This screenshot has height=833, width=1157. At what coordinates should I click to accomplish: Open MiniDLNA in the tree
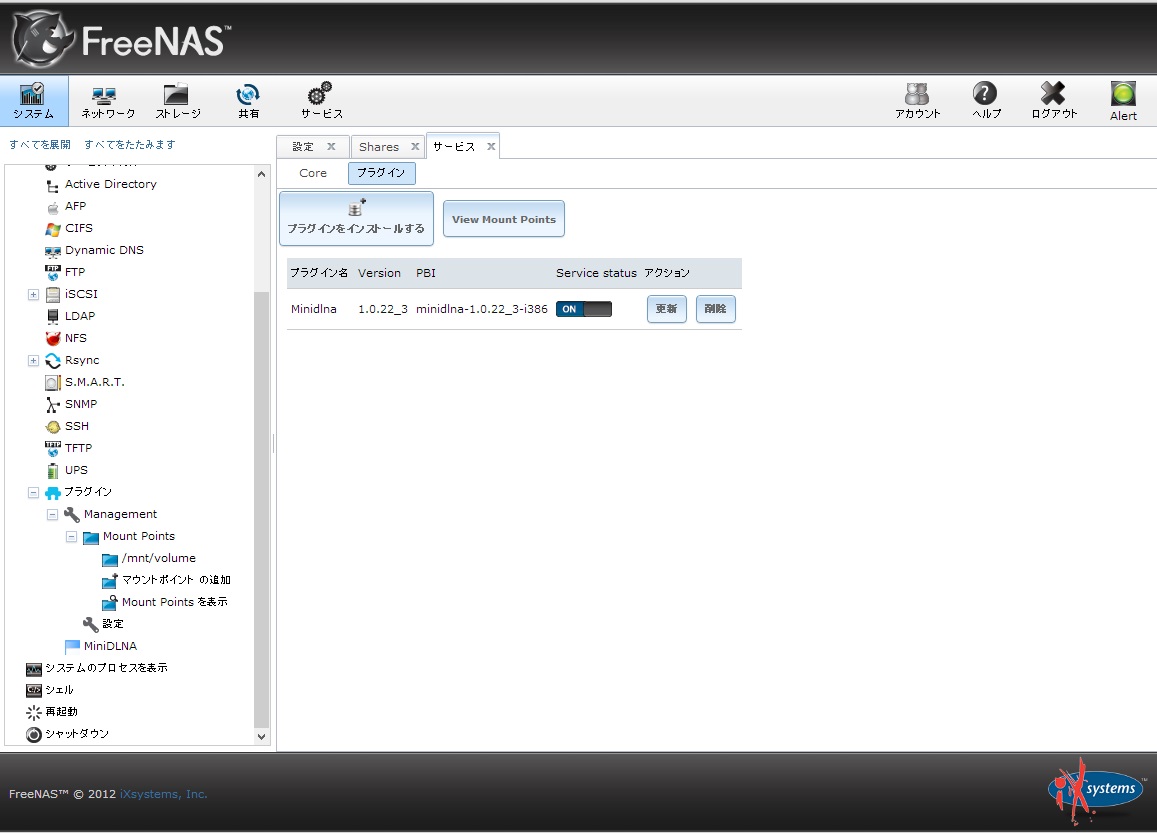111,646
